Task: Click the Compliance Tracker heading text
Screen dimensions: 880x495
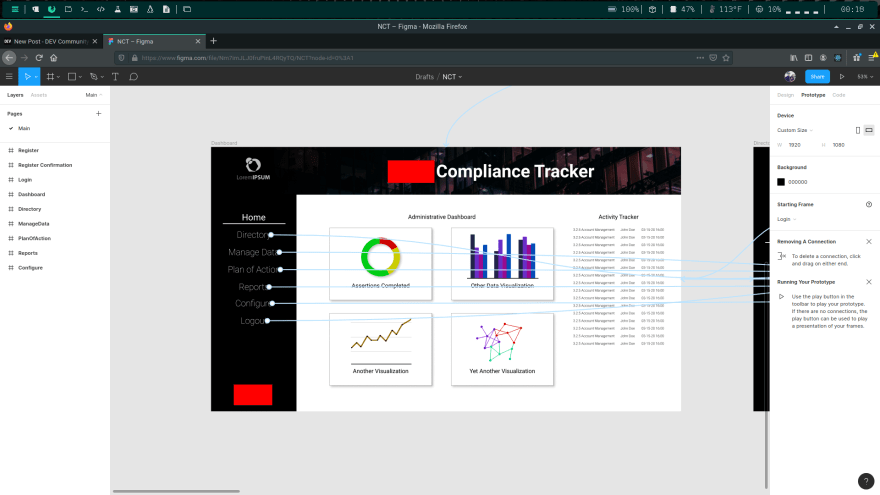Action: pyautogui.click(x=515, y=171)
